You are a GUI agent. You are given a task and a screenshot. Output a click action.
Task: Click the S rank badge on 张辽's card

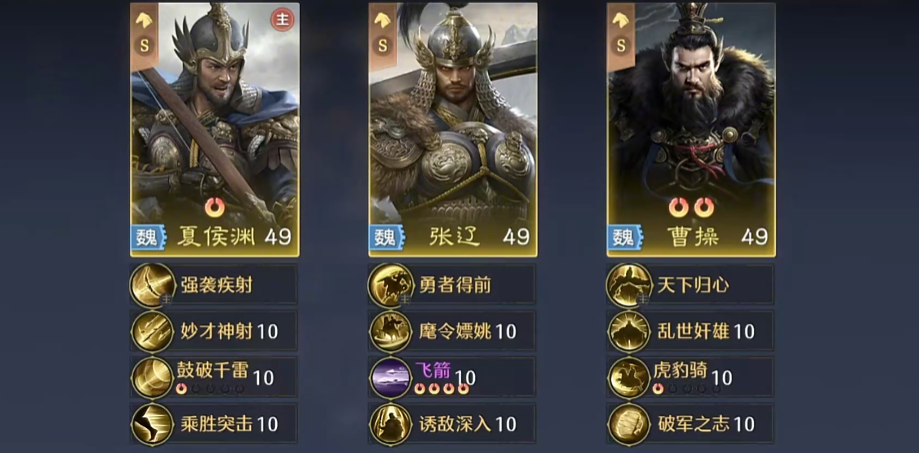[x=383, y=45]
